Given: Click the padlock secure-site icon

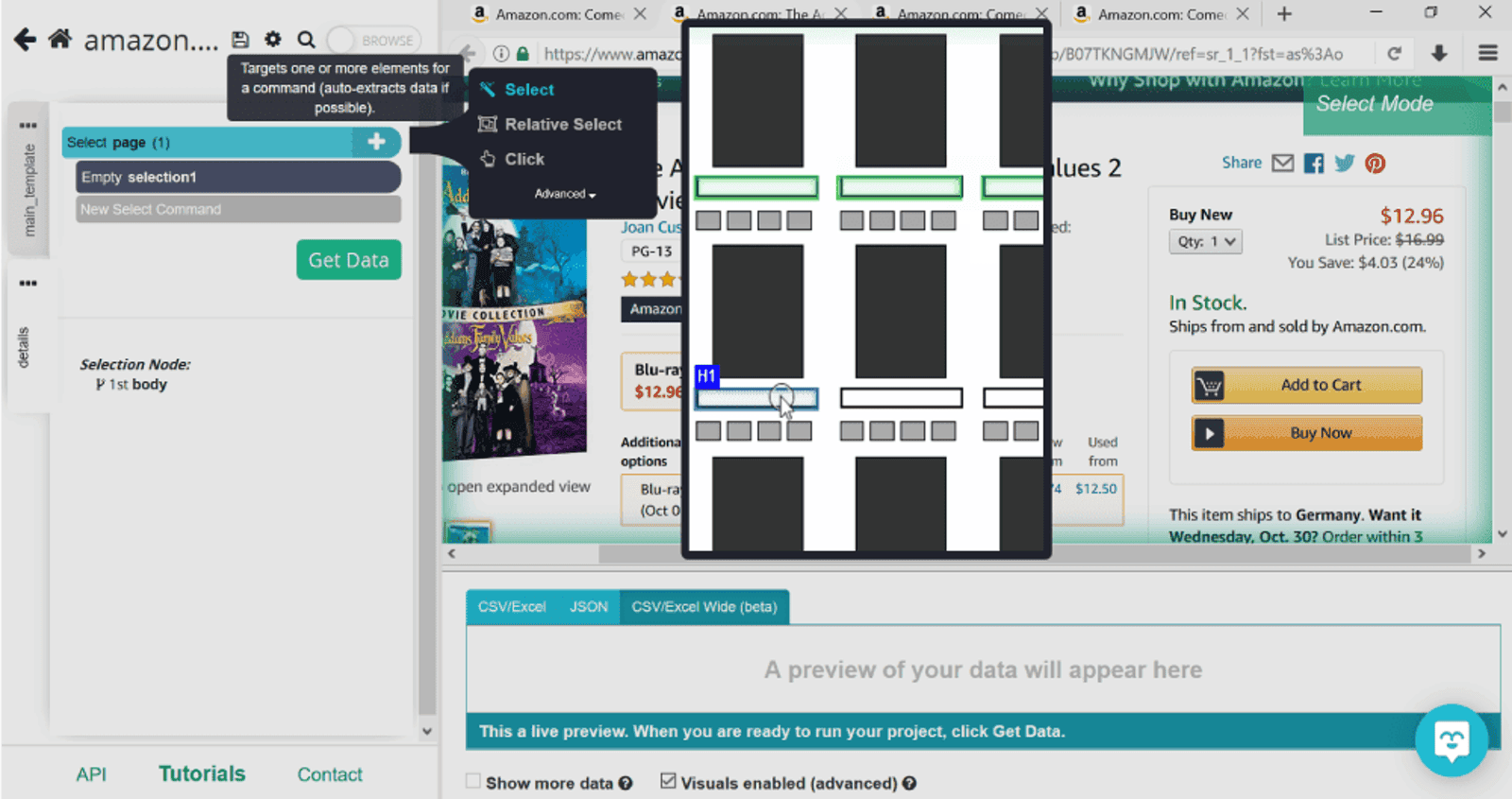Looking at the screenshot, I should (x=523, y=54).
